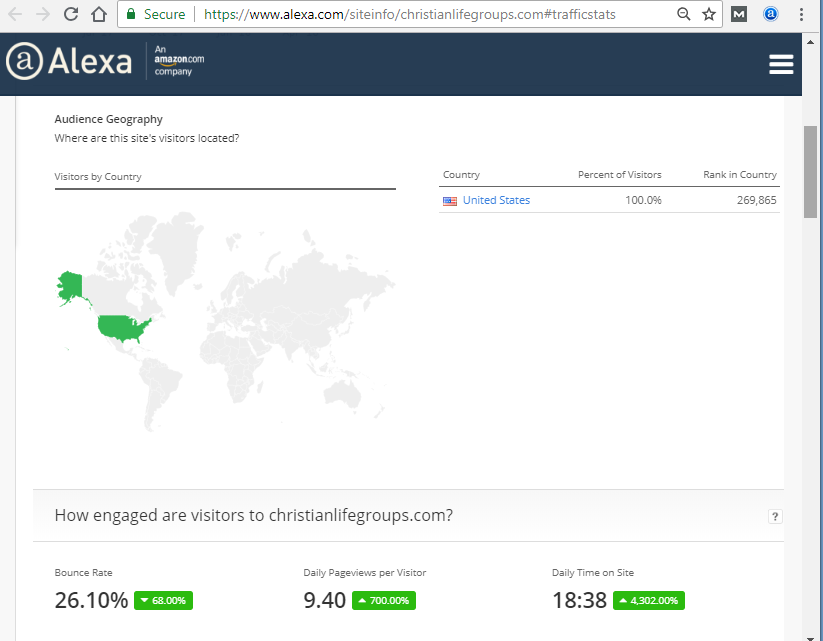Viewport: 823px width, 641px height.
Task: Click the Daily Pageviews 700.00% change badge
Action: tap(384, 601)
